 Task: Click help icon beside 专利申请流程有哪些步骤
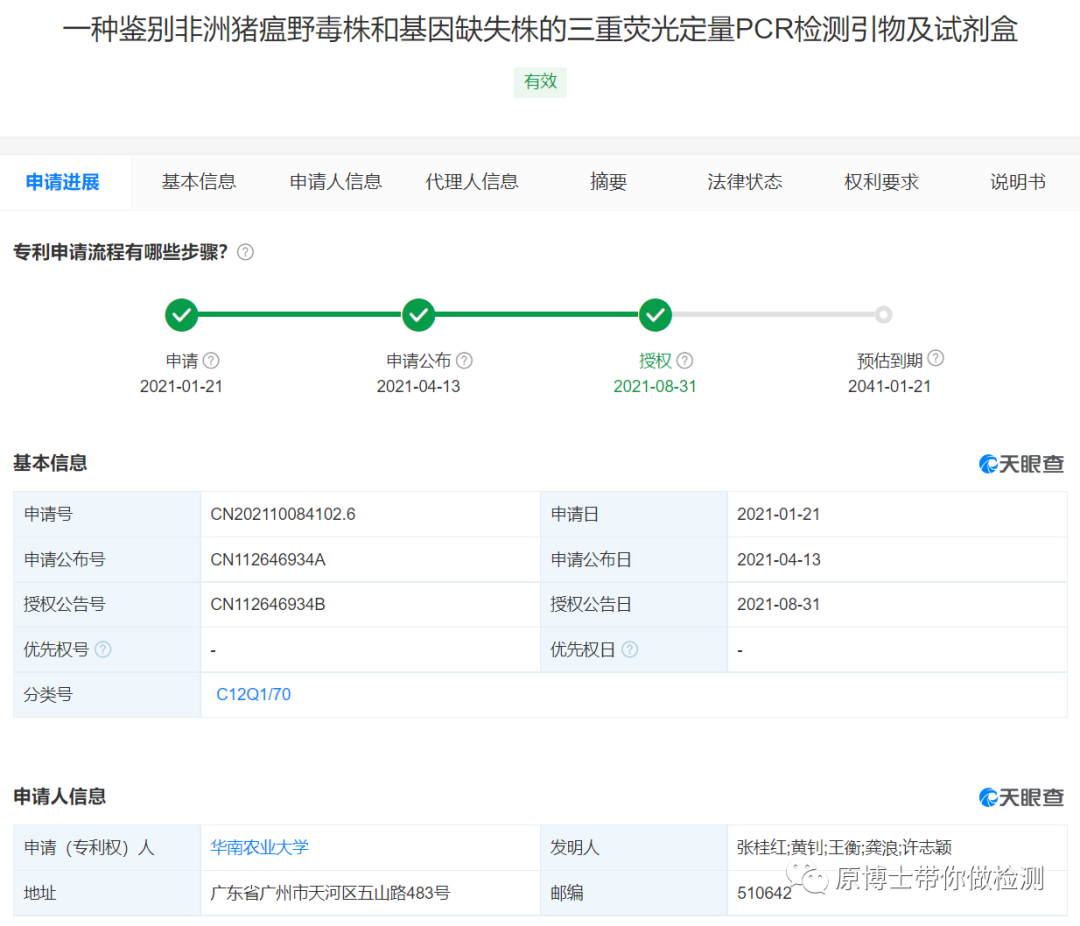coord(245,252)
